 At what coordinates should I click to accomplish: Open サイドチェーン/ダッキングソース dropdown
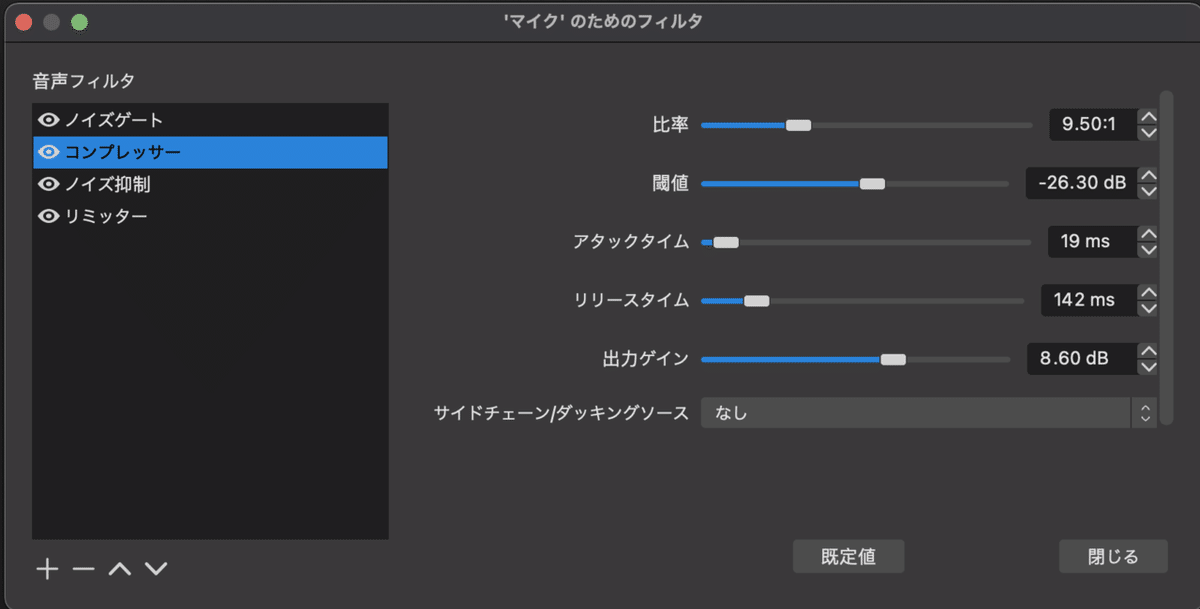click(x=928, y=412)
